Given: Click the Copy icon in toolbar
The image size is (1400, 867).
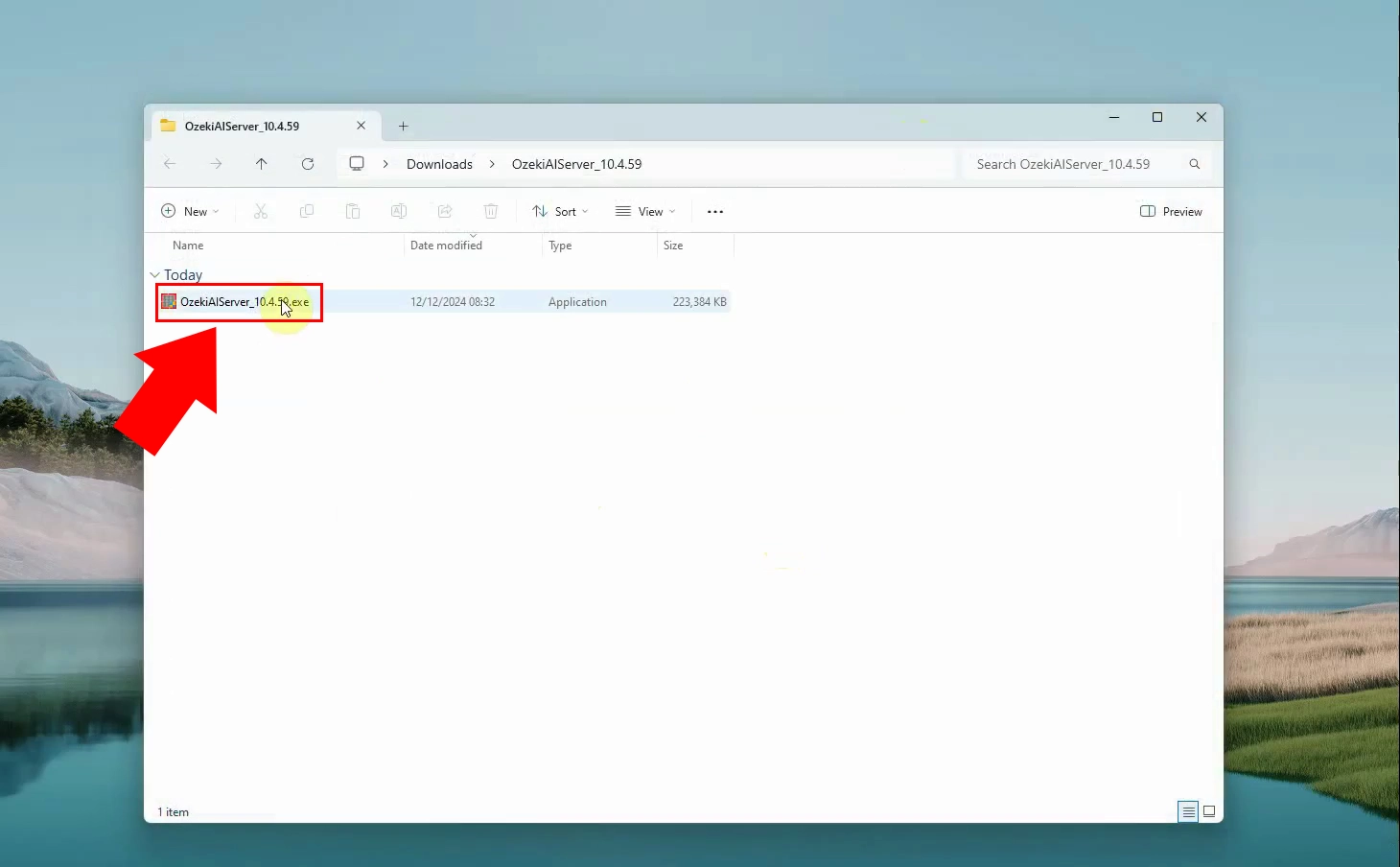Looking at the screenshot, I should pos(307,211).
